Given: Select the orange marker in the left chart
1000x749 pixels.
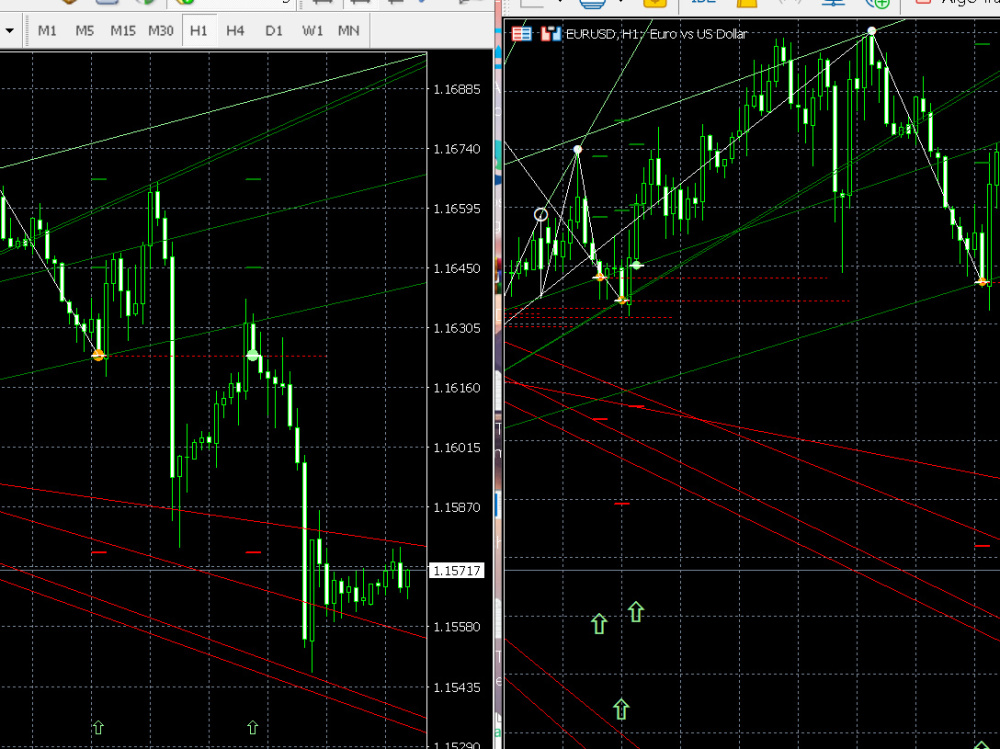Looking at the screenshot, I should (98, 355).
